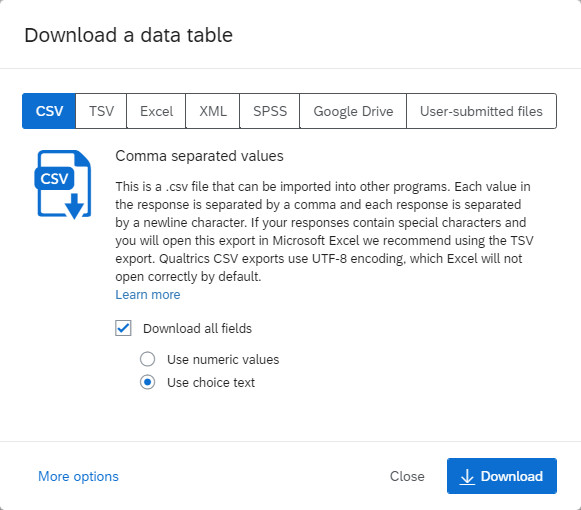The height and width of the screenshot is (510, 581).
Task: Uncheck the Download all fields checkbox
Action: (123, 328)
